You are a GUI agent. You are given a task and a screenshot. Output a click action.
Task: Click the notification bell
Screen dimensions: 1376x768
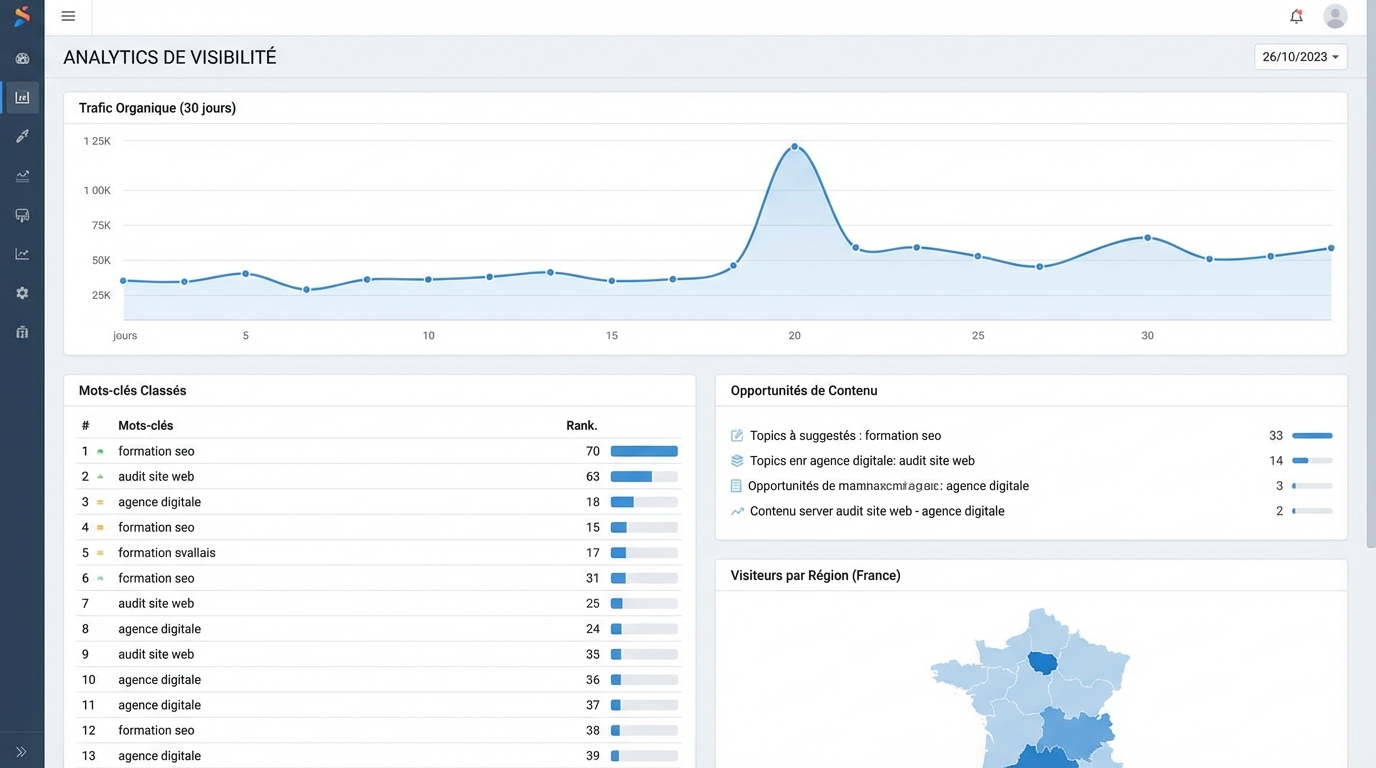1296,16
